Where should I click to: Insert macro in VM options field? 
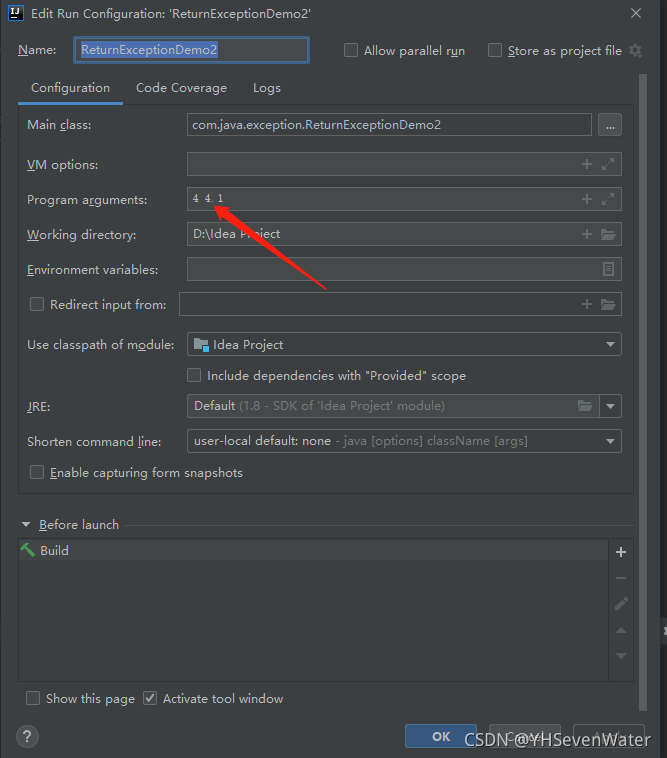coord(587,164)
